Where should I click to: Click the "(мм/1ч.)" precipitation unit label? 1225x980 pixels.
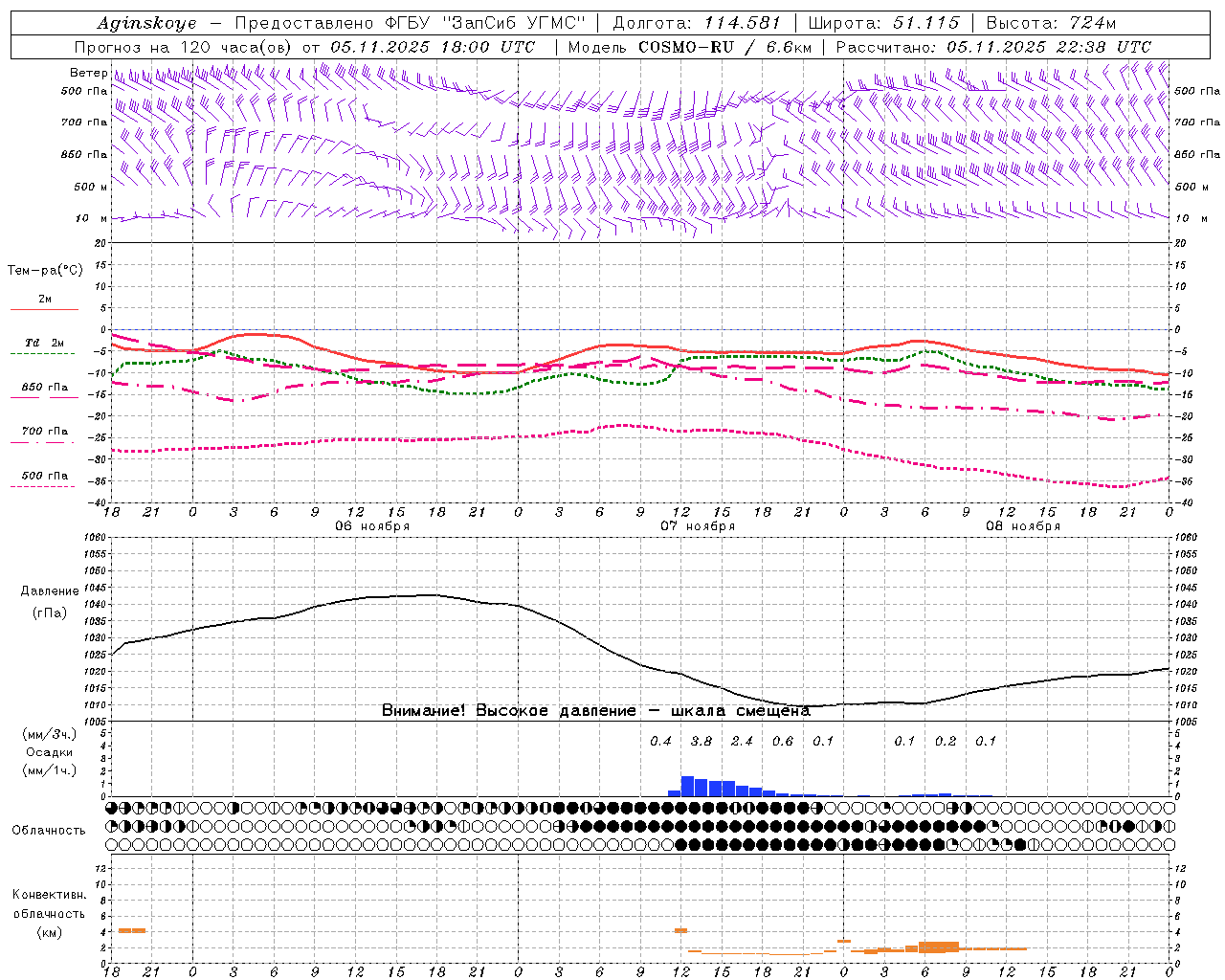(49, 770)
